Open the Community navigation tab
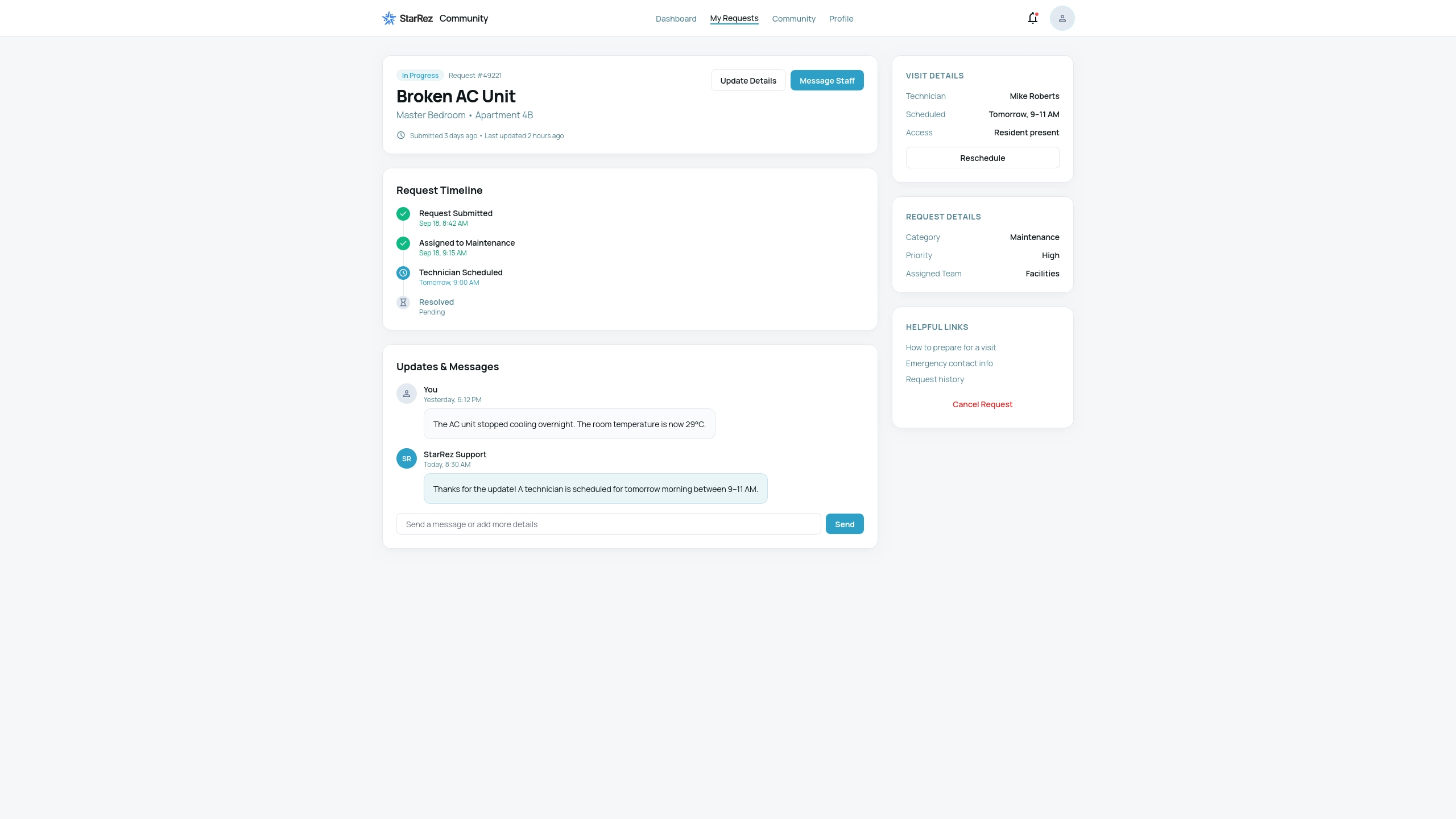Screen dimensions: 1456x819 (793, 19)
